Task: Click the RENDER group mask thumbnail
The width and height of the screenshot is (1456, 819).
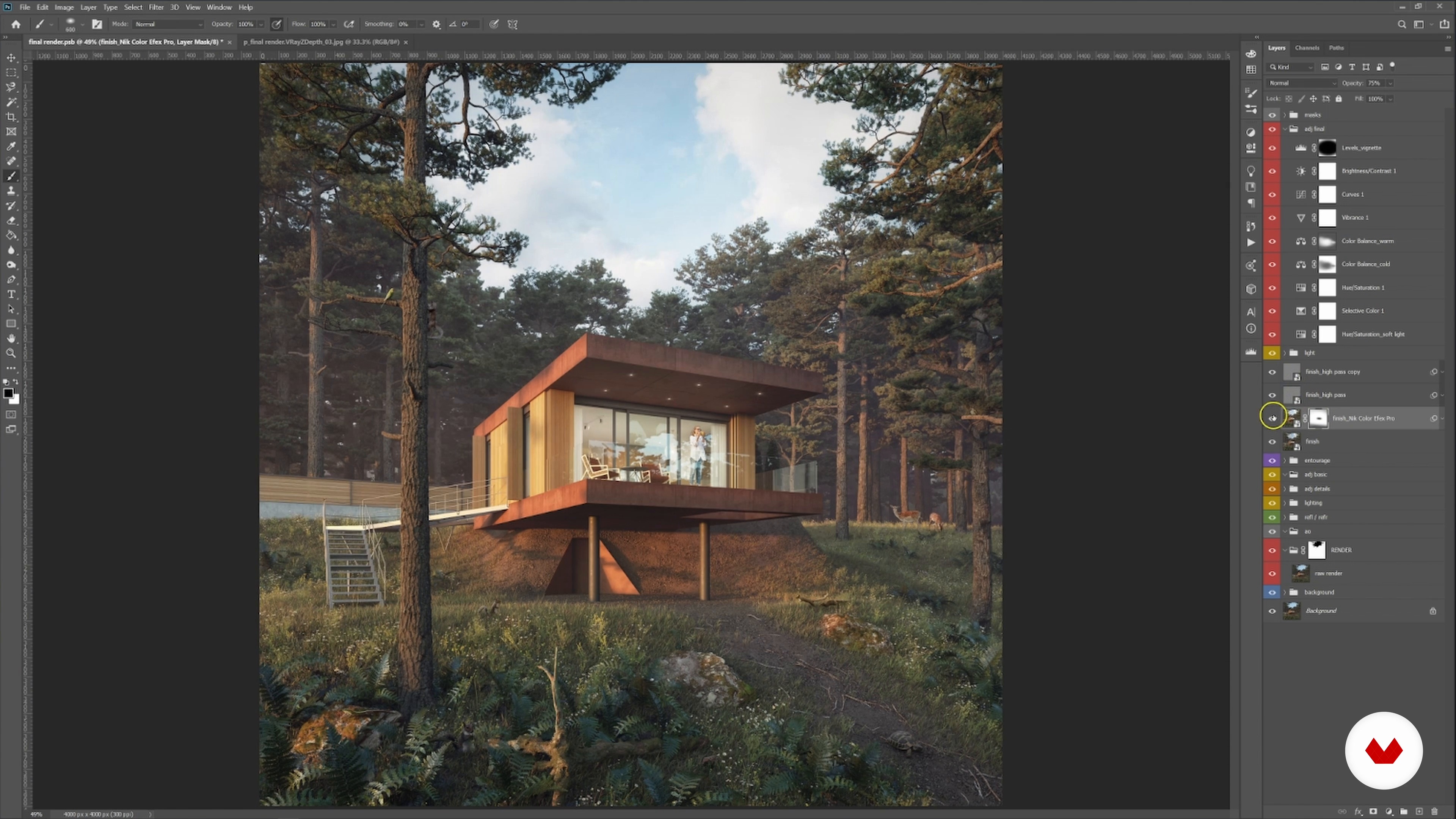Action: click(x=1317, y=550)
